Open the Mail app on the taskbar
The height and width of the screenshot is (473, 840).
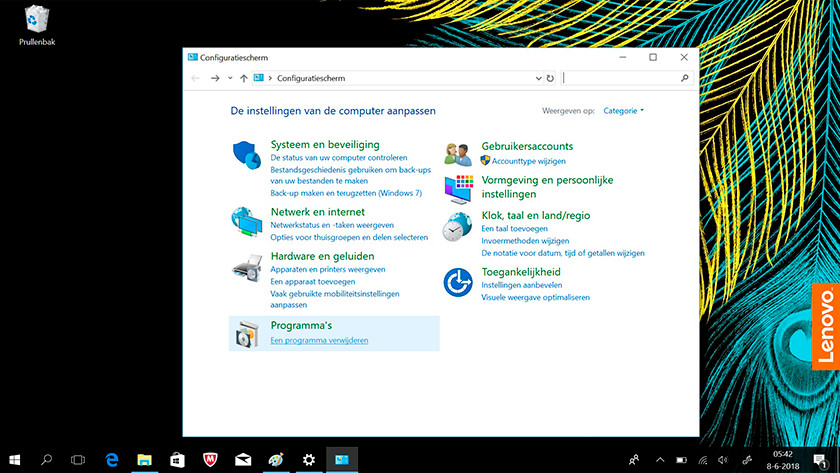243,460
